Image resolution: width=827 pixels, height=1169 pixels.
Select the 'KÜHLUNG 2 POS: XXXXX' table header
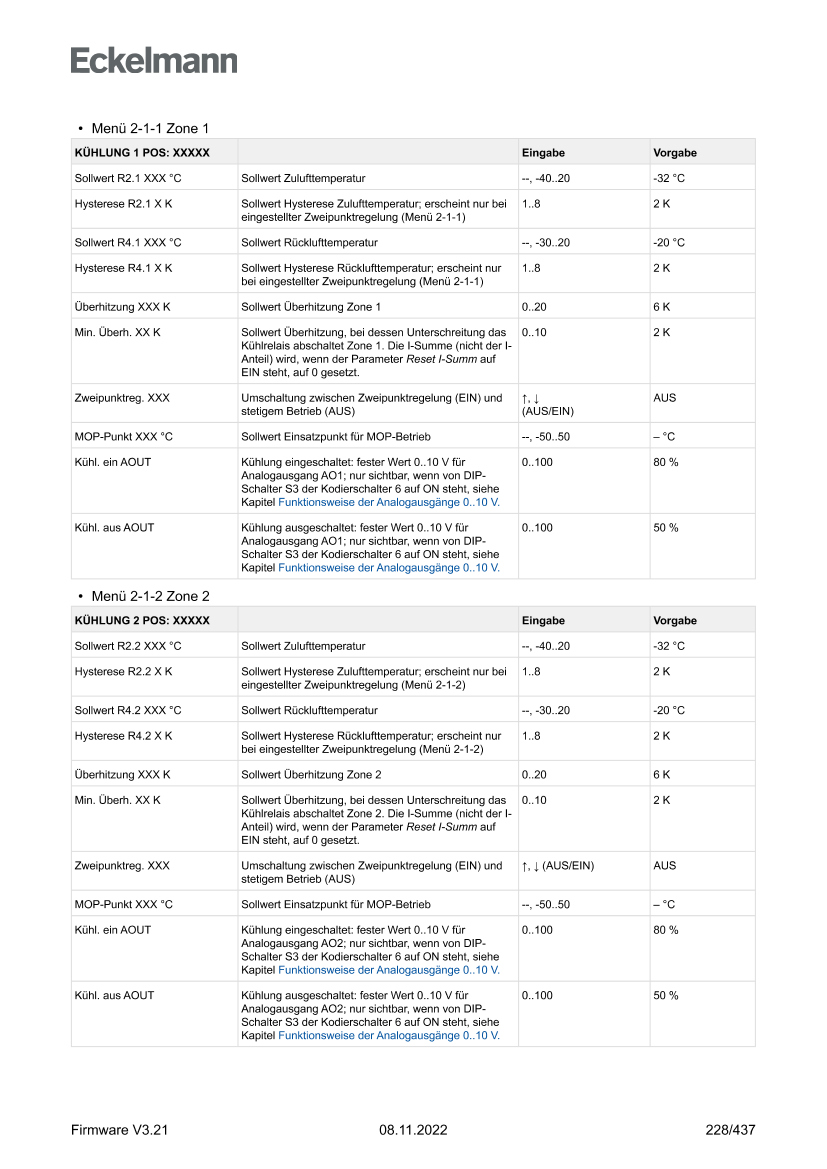click(142, 621)
